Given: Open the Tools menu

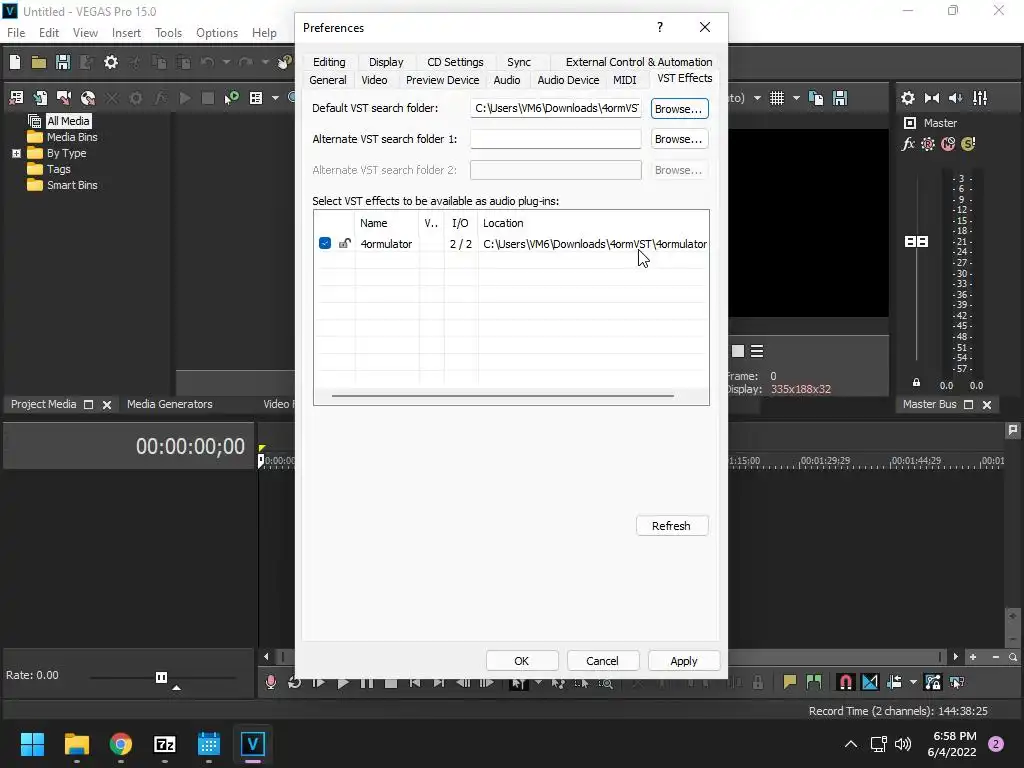Looking at the screenshot, I should (x=168, y=33).
